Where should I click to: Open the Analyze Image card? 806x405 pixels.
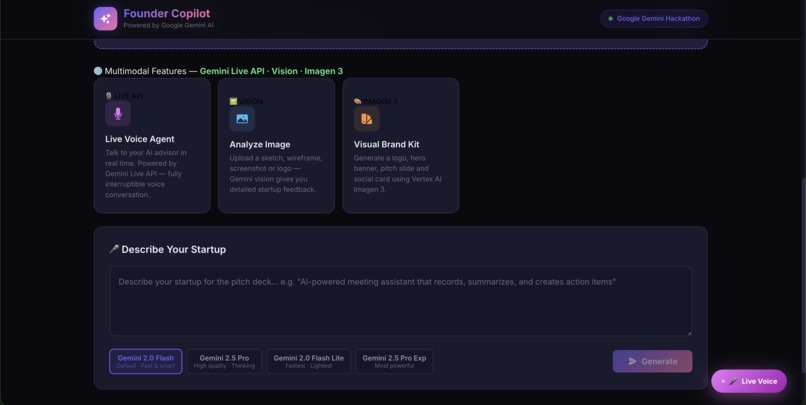277,145
